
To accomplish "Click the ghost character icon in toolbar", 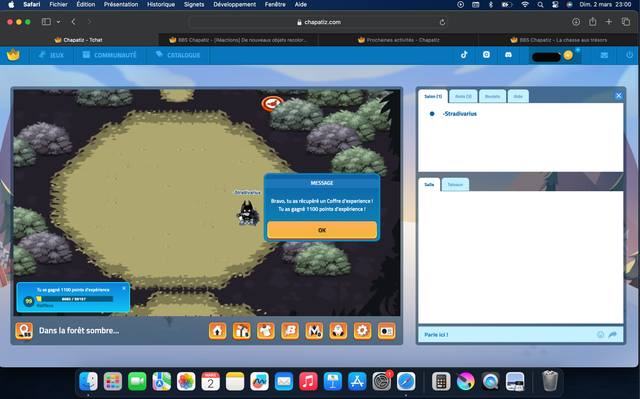I will 338,331.
